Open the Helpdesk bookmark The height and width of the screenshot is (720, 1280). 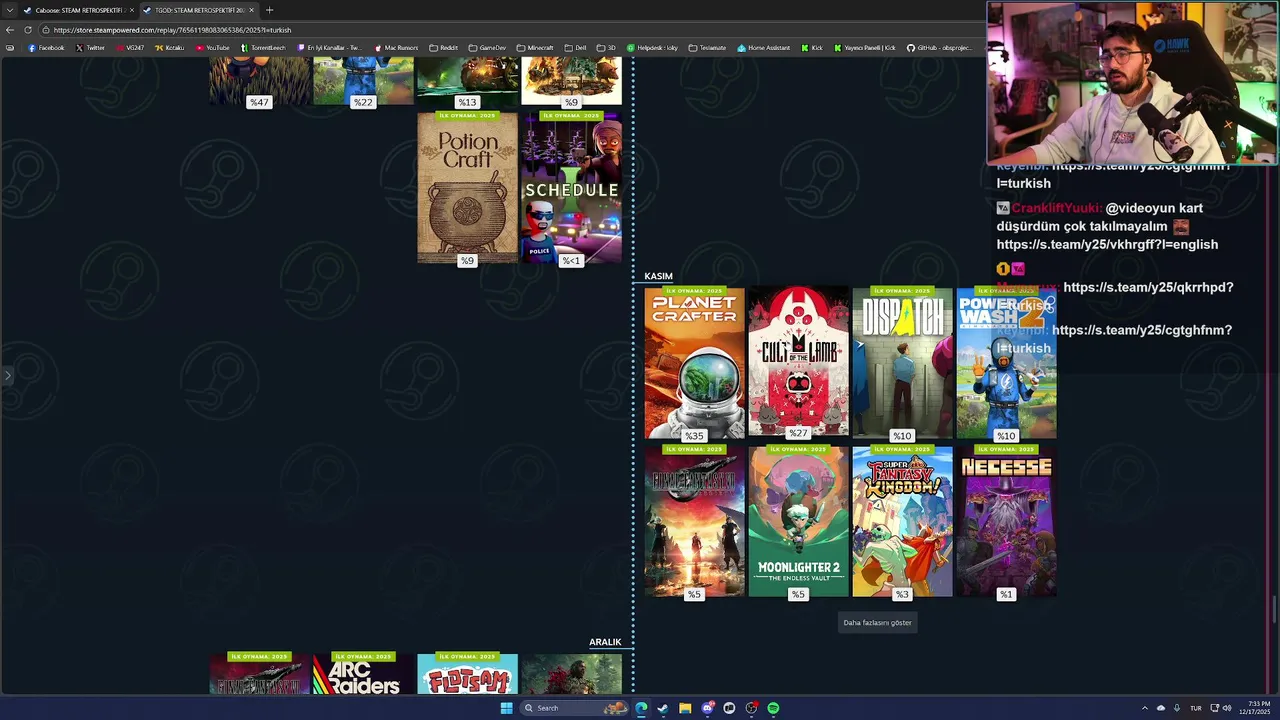pos(652,48)
